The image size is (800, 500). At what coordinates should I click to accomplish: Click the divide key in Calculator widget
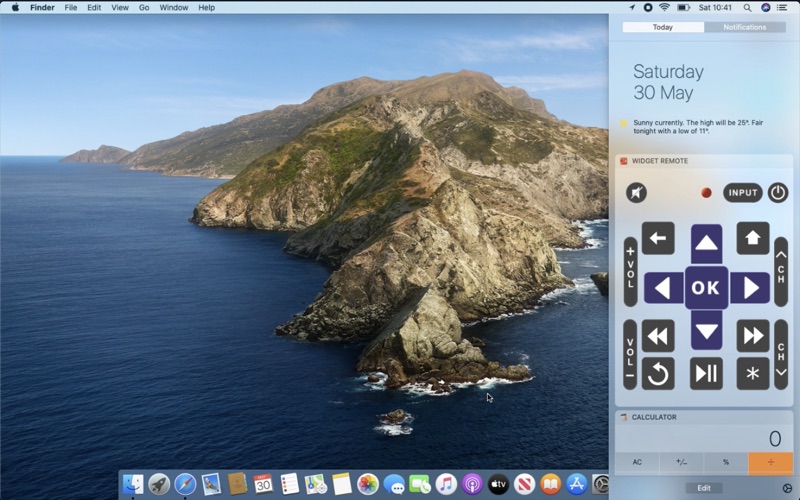click(770, 463)
